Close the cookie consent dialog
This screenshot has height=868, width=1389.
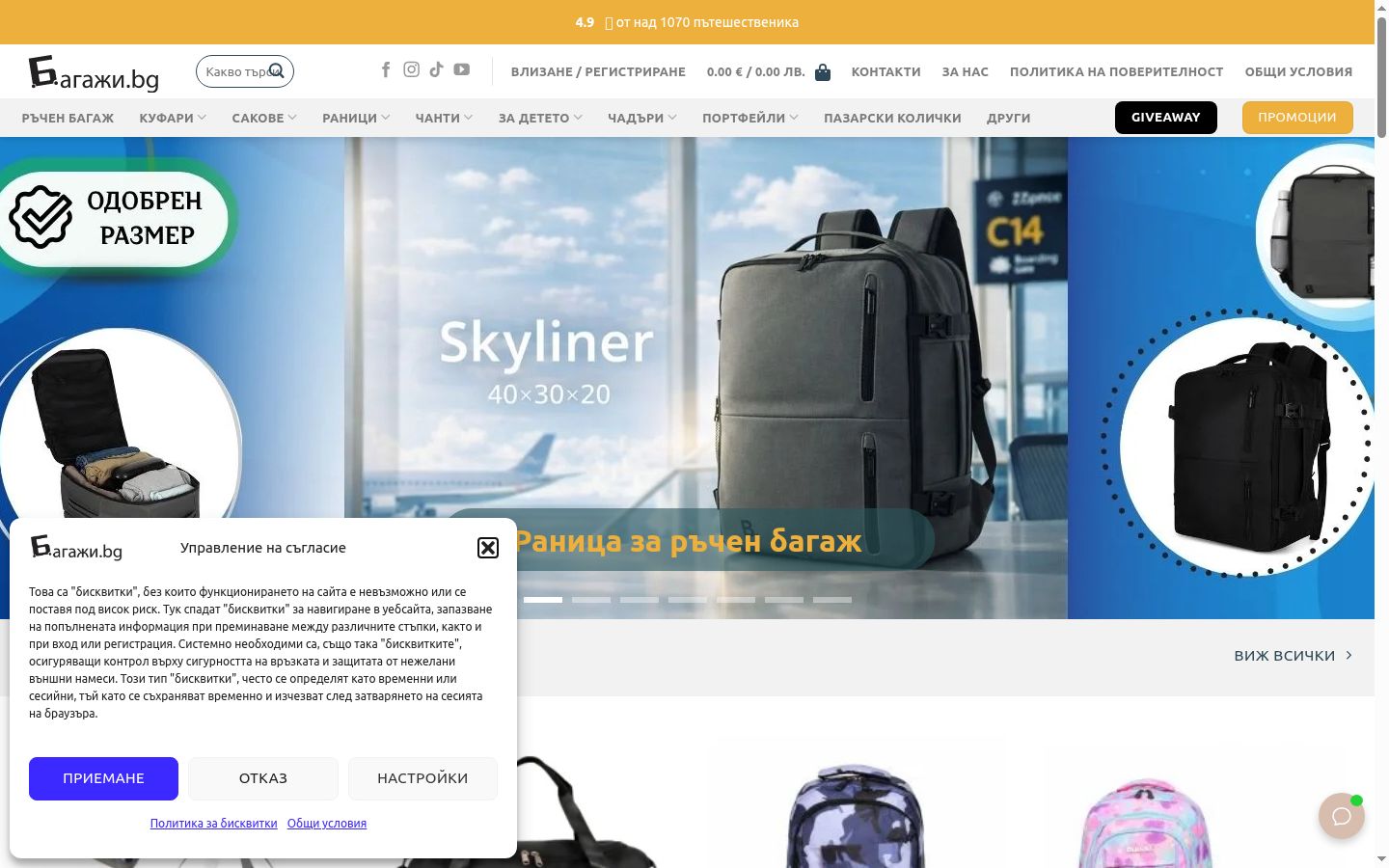point(488,548)
